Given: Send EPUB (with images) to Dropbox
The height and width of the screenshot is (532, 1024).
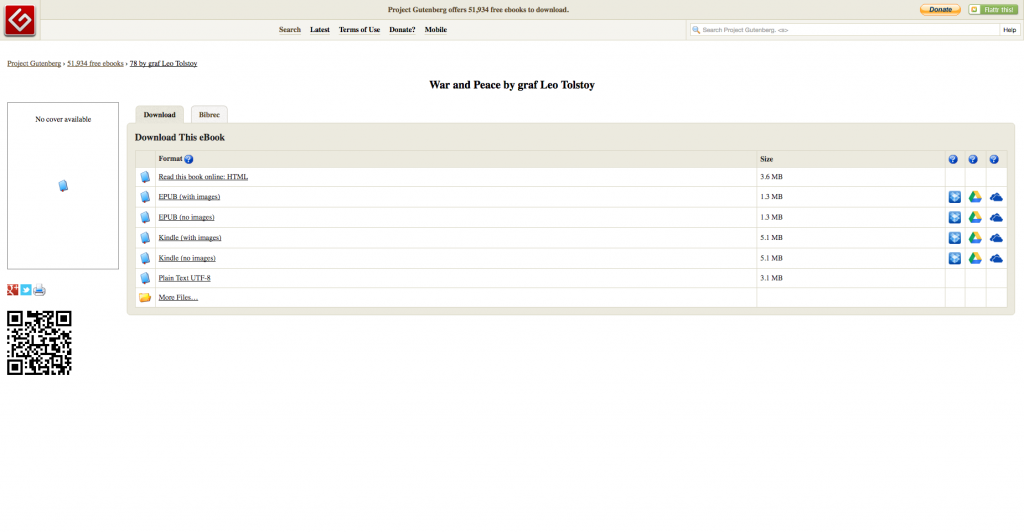Looking at the screenshot, I should pyautogui.click(x=955, y=197).
